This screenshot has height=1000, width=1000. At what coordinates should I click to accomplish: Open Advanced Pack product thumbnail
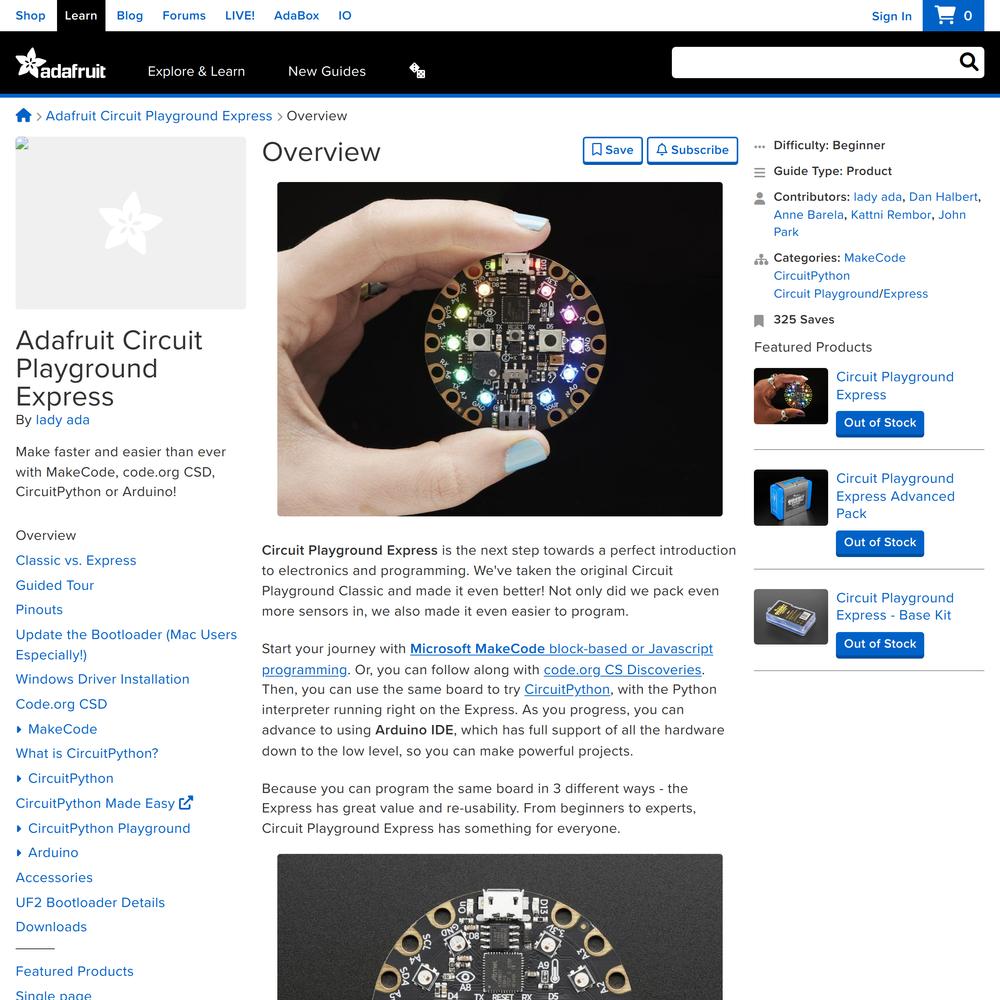point(791,497)
